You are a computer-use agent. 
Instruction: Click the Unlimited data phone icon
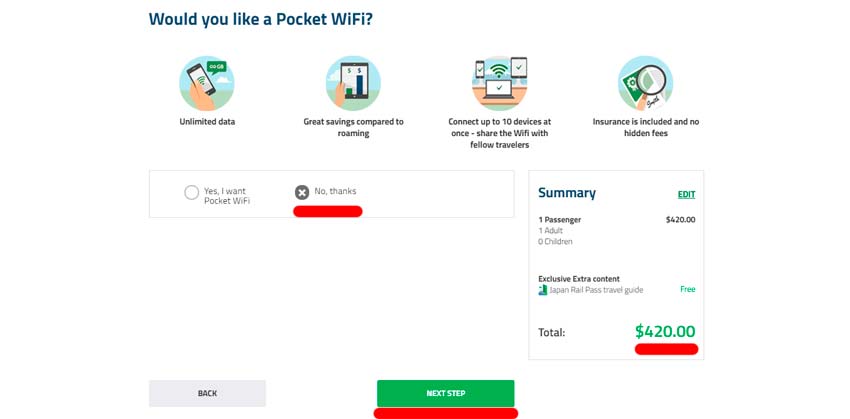206,82
